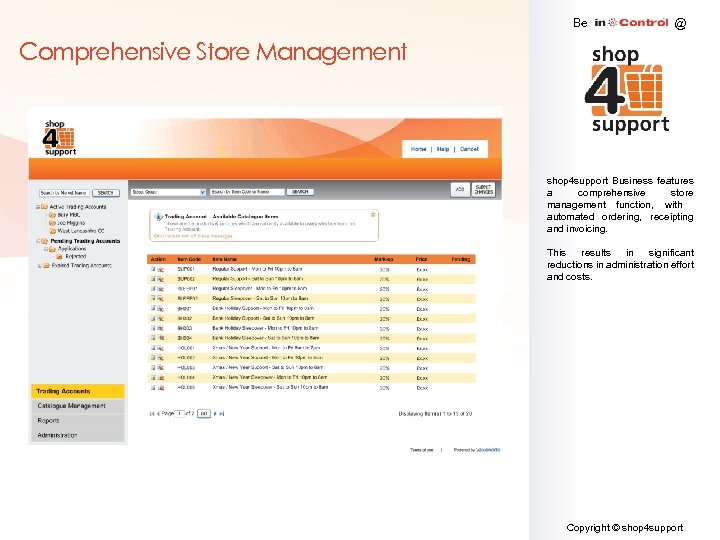This screenshot has width=720, height=540.
Task: Edit the Bank Holiday Sleepover Mon to Fri row
Action: point(153,328)
